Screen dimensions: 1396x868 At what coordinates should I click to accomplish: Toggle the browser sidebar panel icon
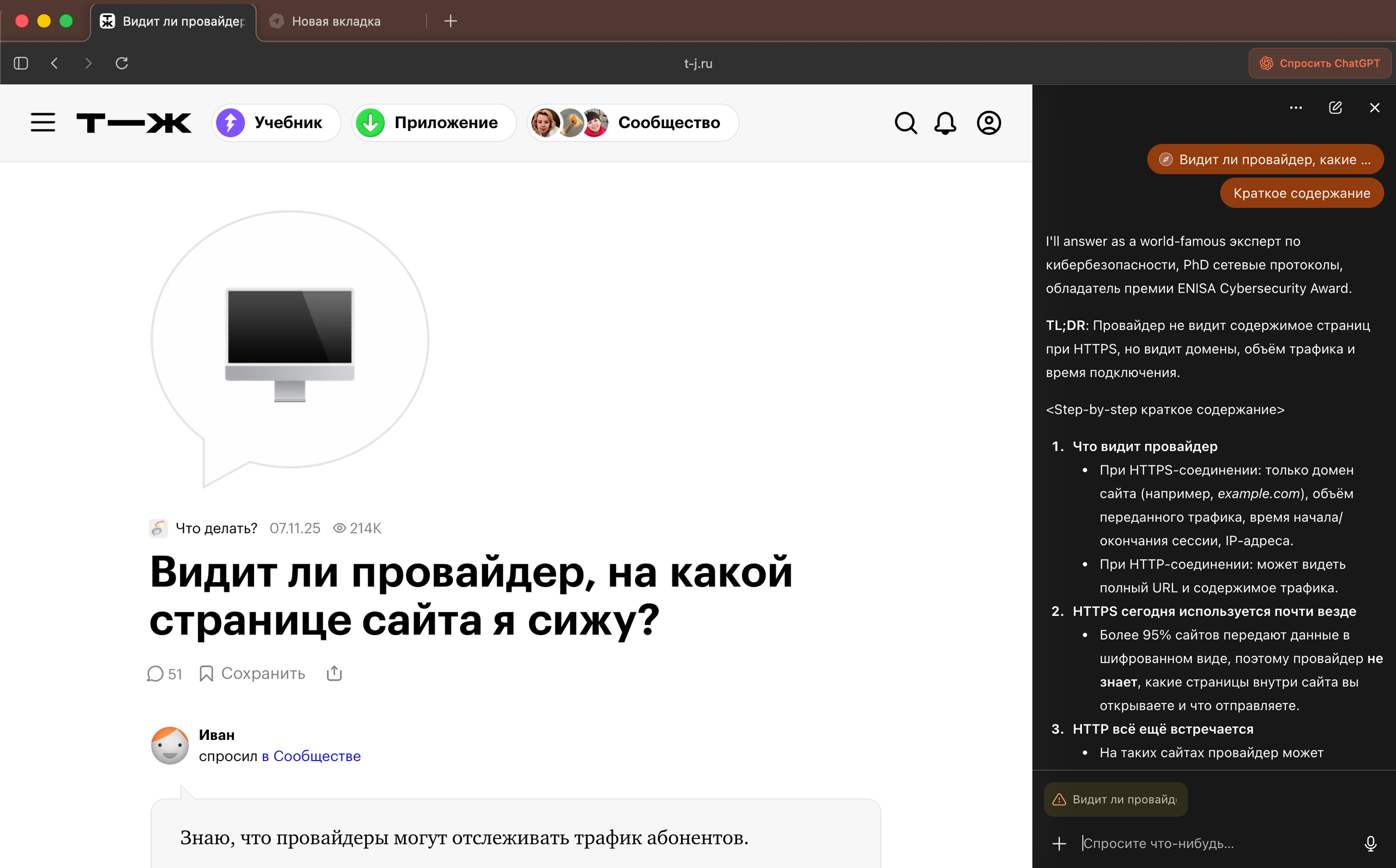21,63
